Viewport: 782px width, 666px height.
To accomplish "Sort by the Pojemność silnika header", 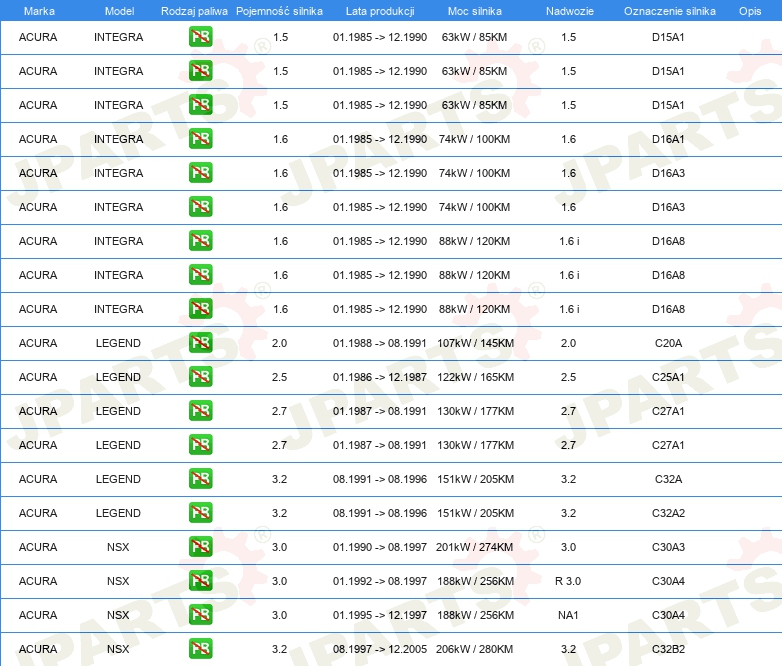I will 279,11.
